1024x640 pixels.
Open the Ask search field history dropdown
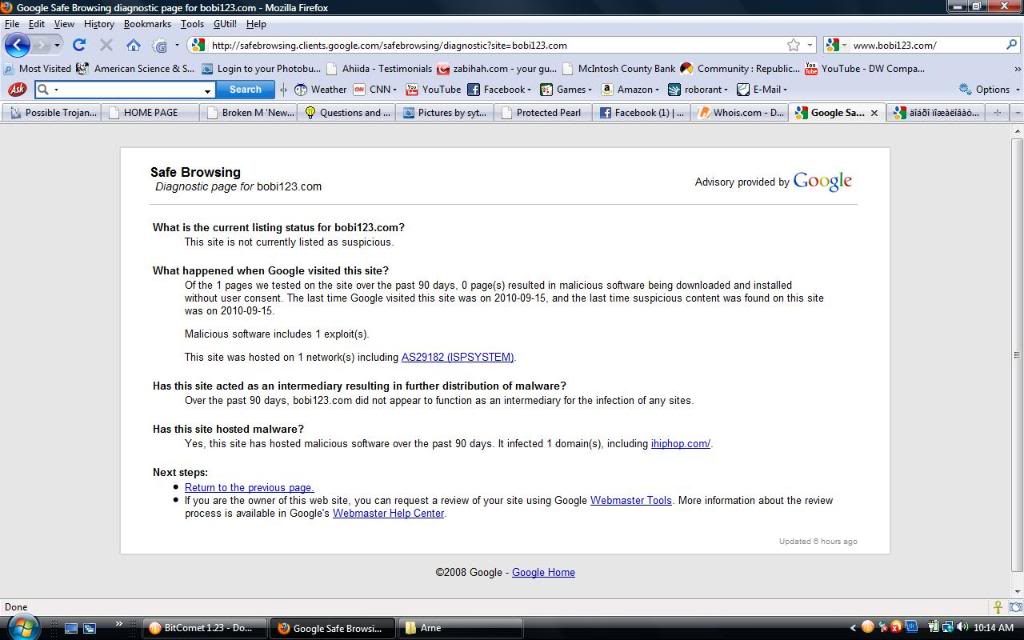pyautogui.click(x=208, y=90)
